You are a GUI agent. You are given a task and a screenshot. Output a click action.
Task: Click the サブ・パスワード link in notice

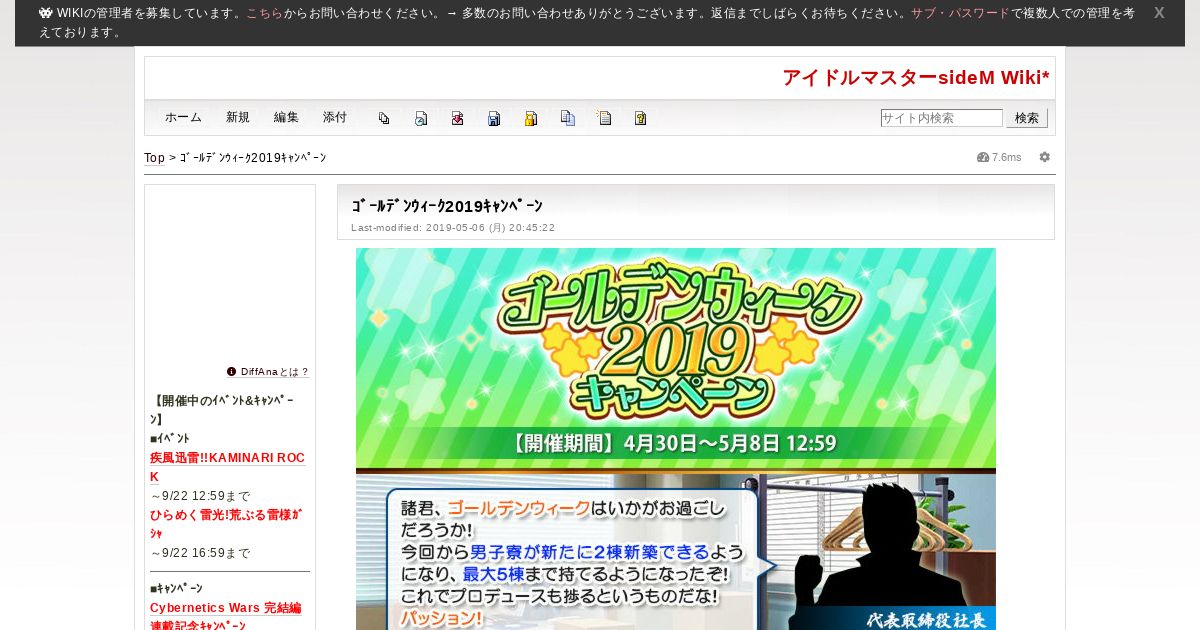tap(960, 13)
